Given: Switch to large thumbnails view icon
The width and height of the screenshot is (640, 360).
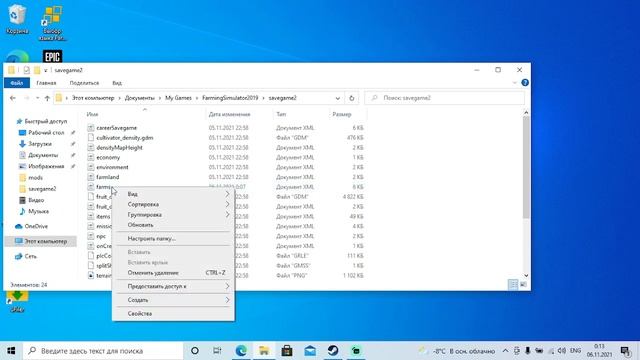Looking at the screenshot, I should click(523, 284).
